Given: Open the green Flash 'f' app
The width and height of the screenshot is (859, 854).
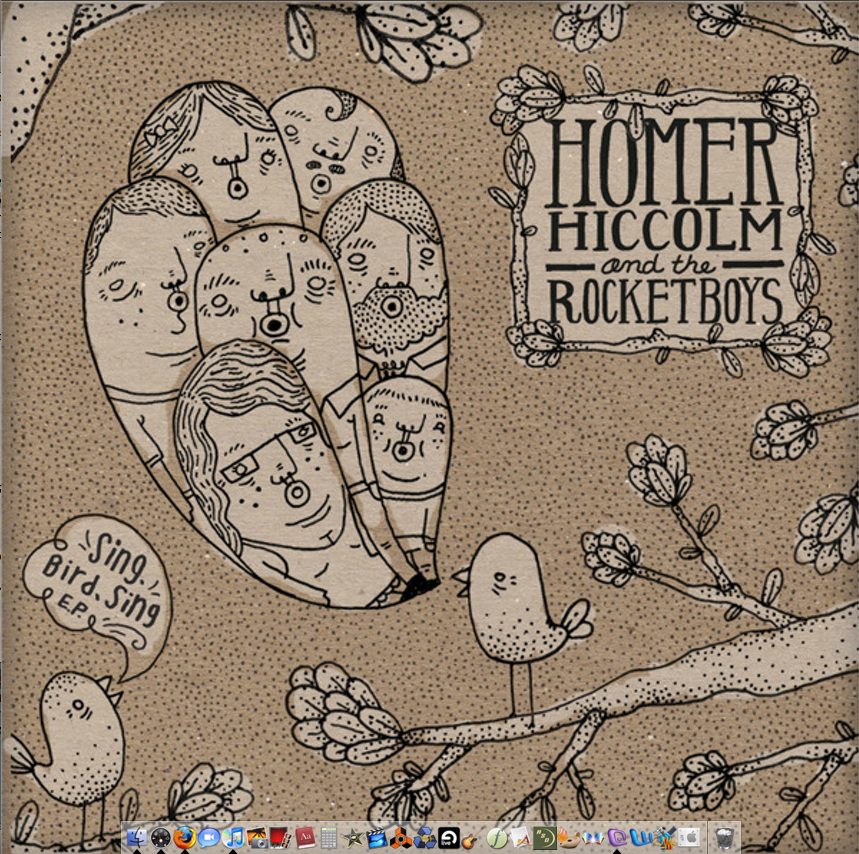Looking at the screenshot, I should pos(497,838).
